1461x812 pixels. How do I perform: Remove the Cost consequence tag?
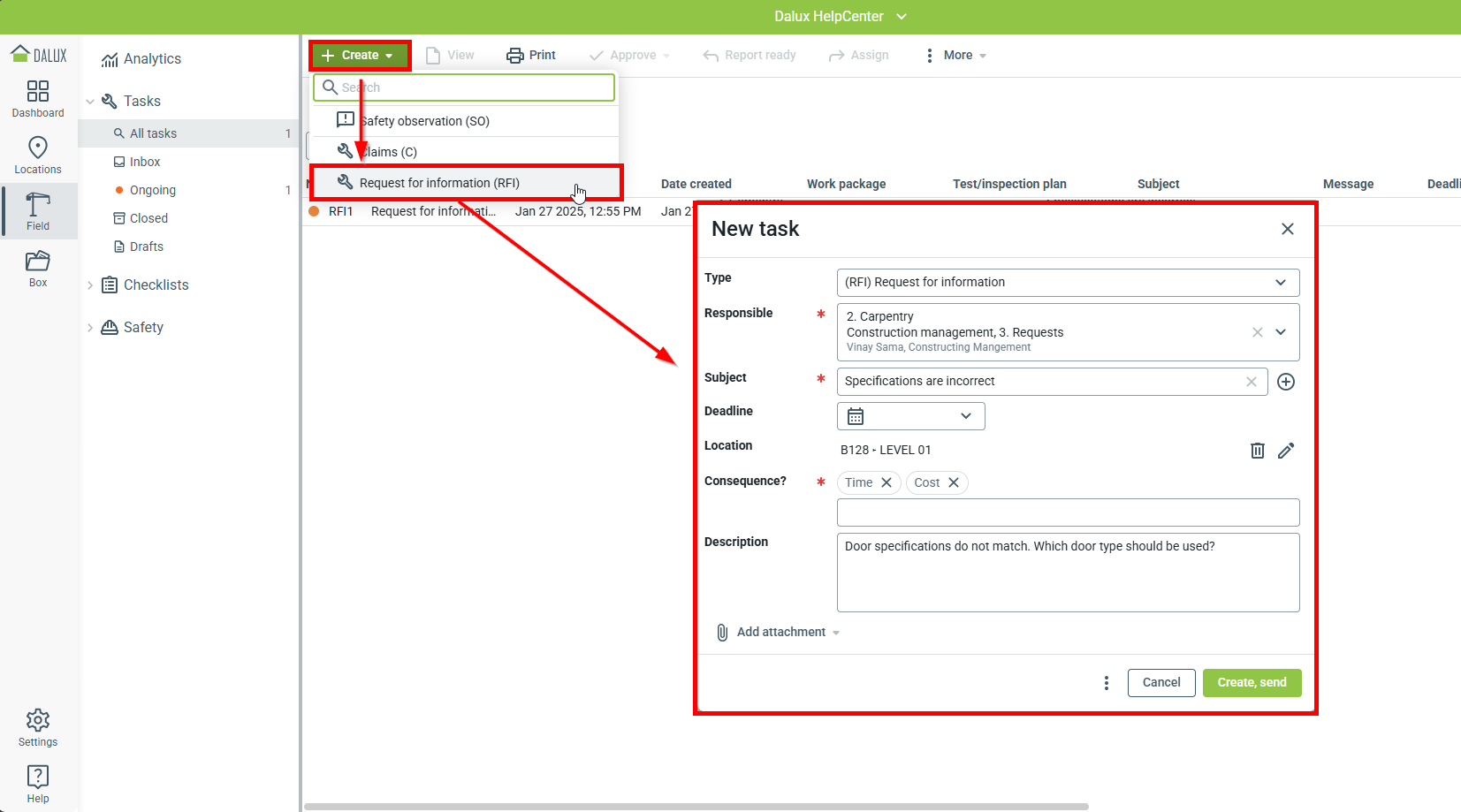954,482
